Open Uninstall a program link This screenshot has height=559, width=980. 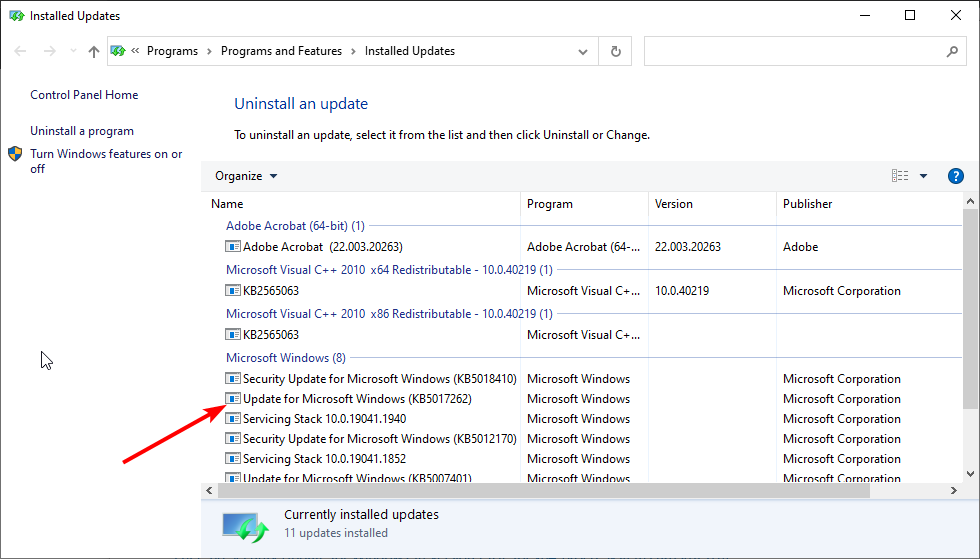(82, 131)
